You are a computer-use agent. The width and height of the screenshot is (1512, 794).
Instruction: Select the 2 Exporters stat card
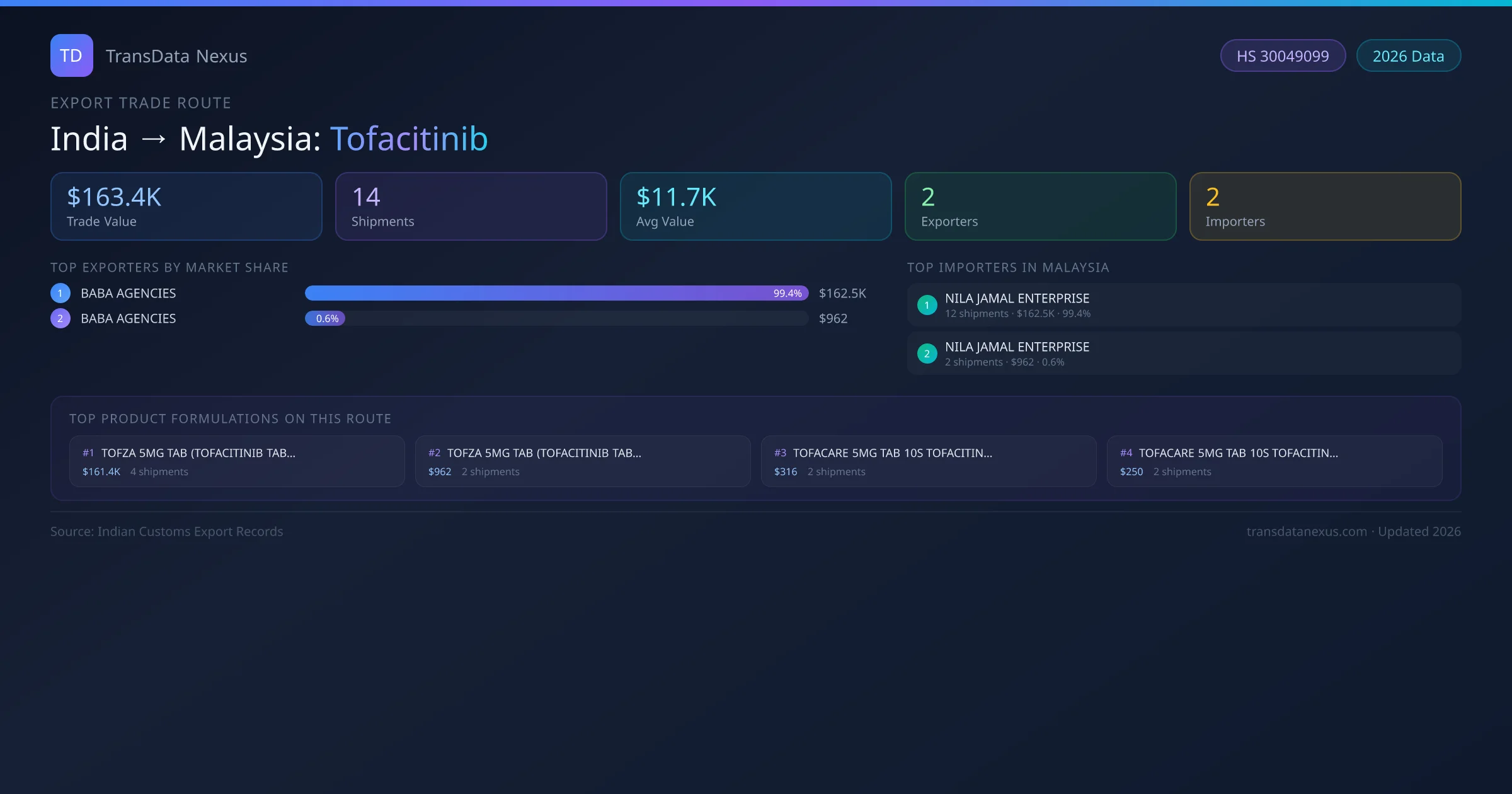pyautogui.click(x=1040, y=207)
